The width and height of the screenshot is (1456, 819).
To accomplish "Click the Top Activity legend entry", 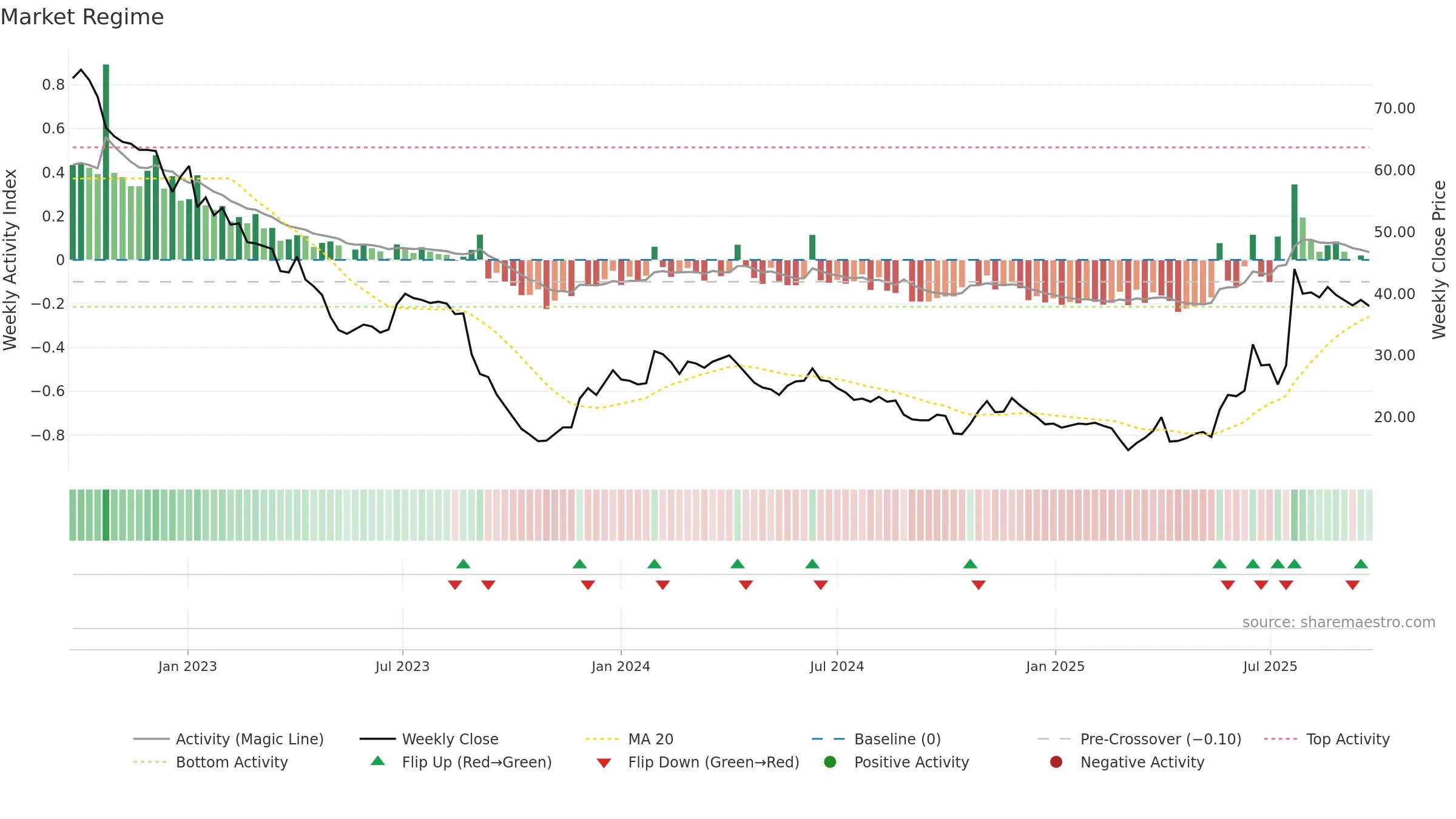I will [1327, 739].
